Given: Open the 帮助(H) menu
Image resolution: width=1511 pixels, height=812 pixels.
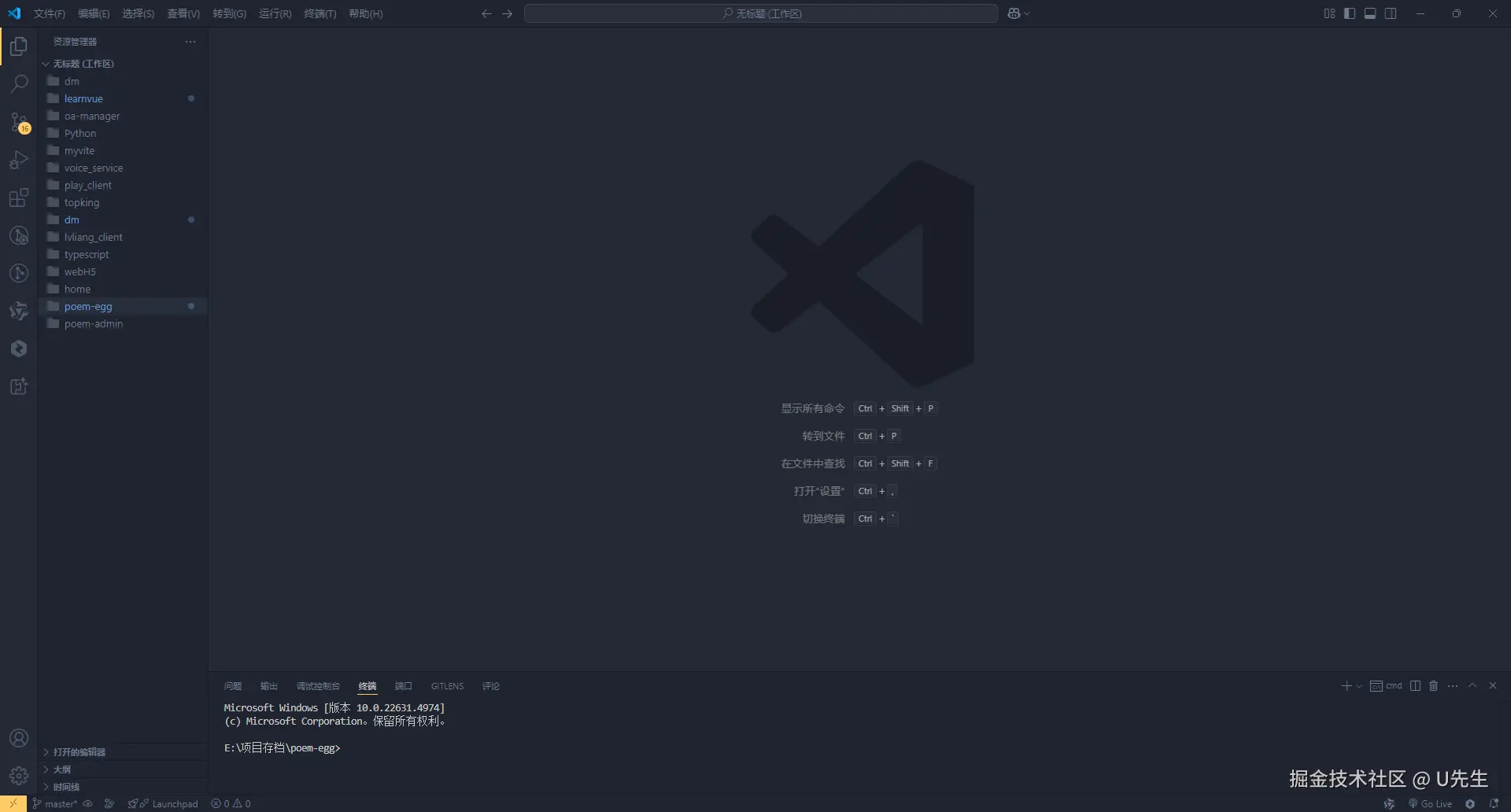Looking at the screenshot, I should (x=366, y=13).
